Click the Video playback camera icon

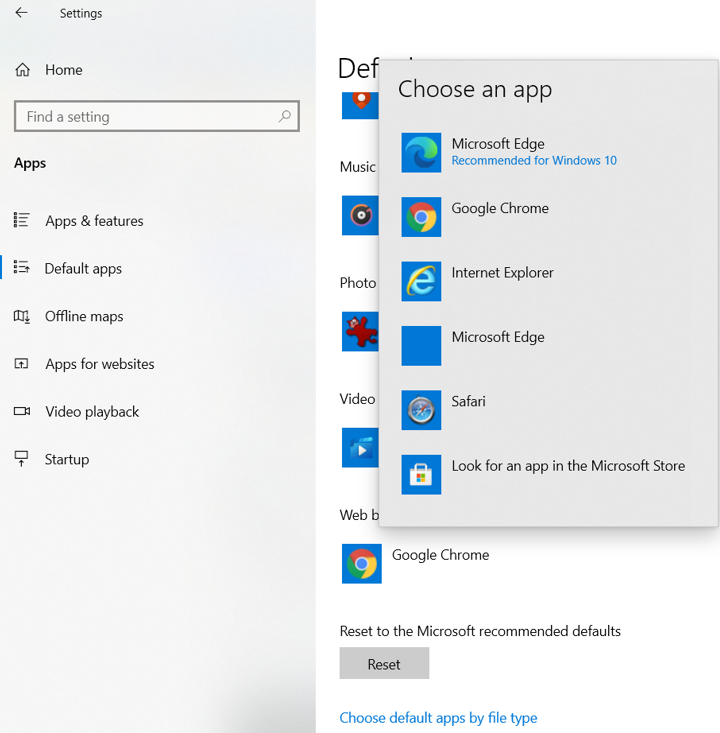tap(22, 411)
